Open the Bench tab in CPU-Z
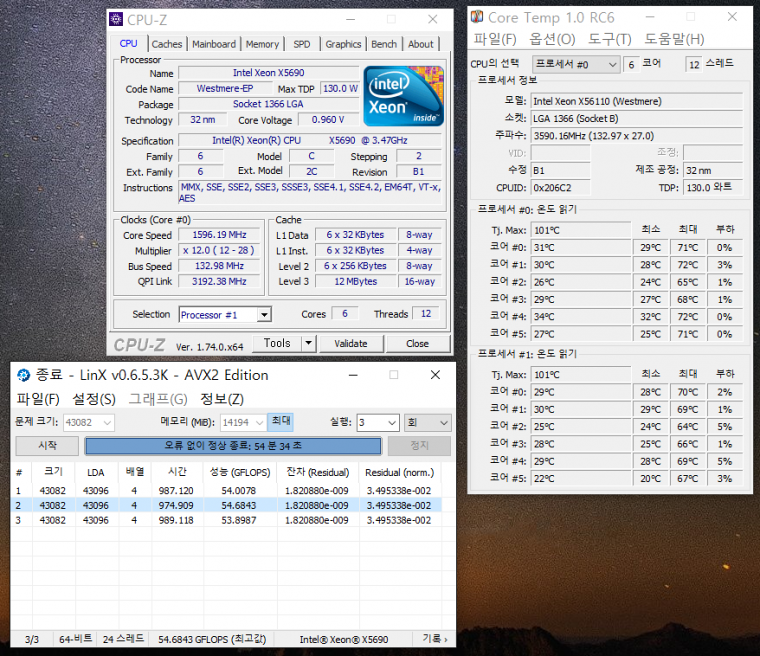The height and width of the screenshot is (656, 760). (x=384, y=44)
